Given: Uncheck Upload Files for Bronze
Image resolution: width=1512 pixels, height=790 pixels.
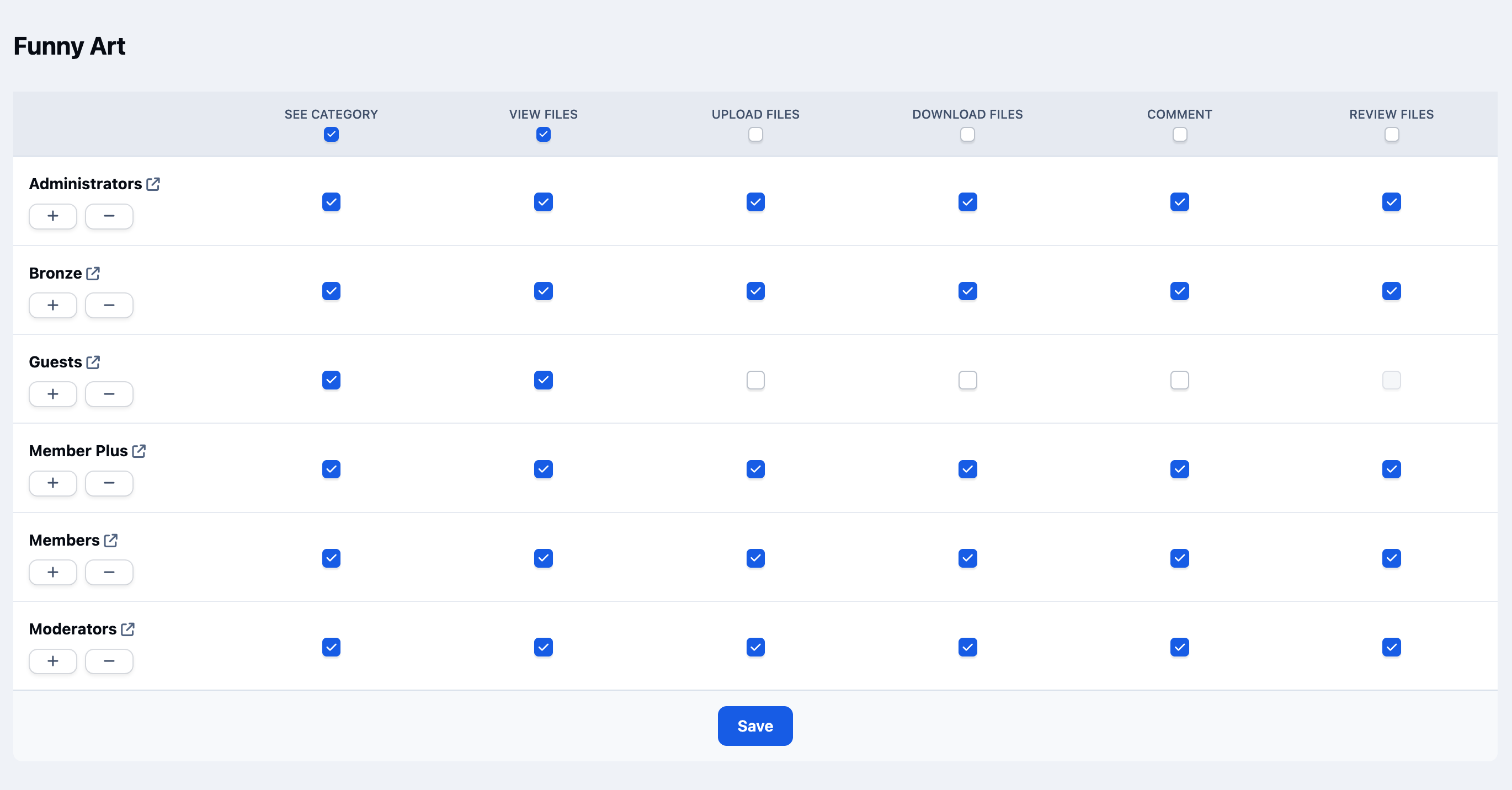Looking at the screenshot, I should pyautogui.click(x=755, y=291).
